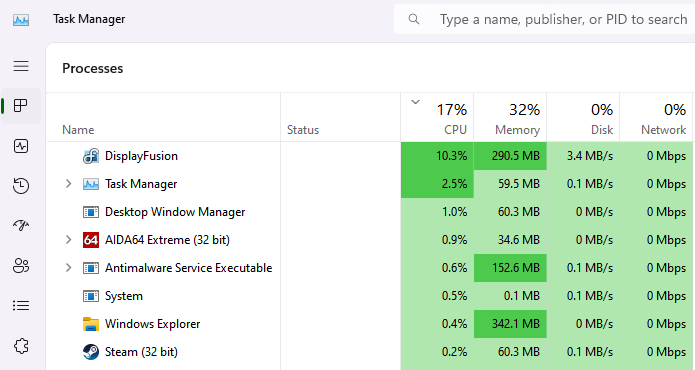Sort processes by Memory column header
This screenshot has width=695, height=370.
(510, 117)
